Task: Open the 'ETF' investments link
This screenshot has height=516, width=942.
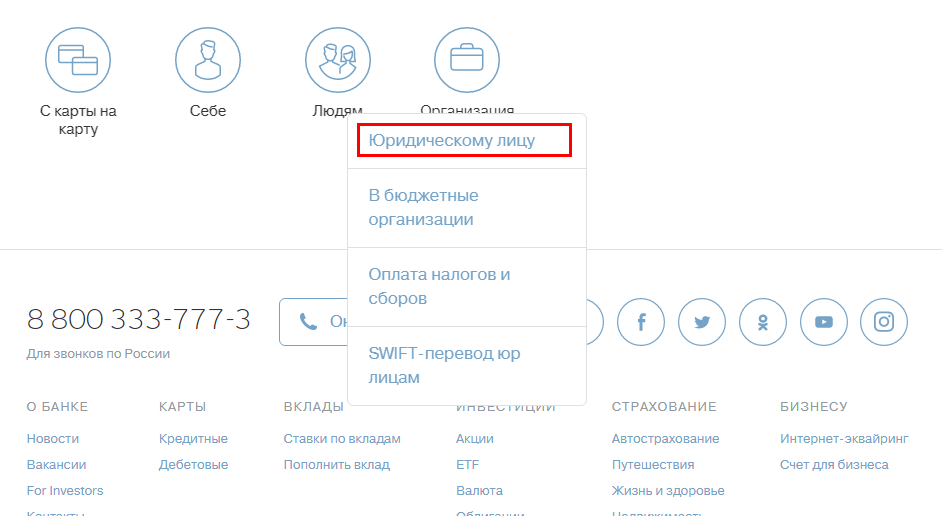Action: click(x=467, y=464)
